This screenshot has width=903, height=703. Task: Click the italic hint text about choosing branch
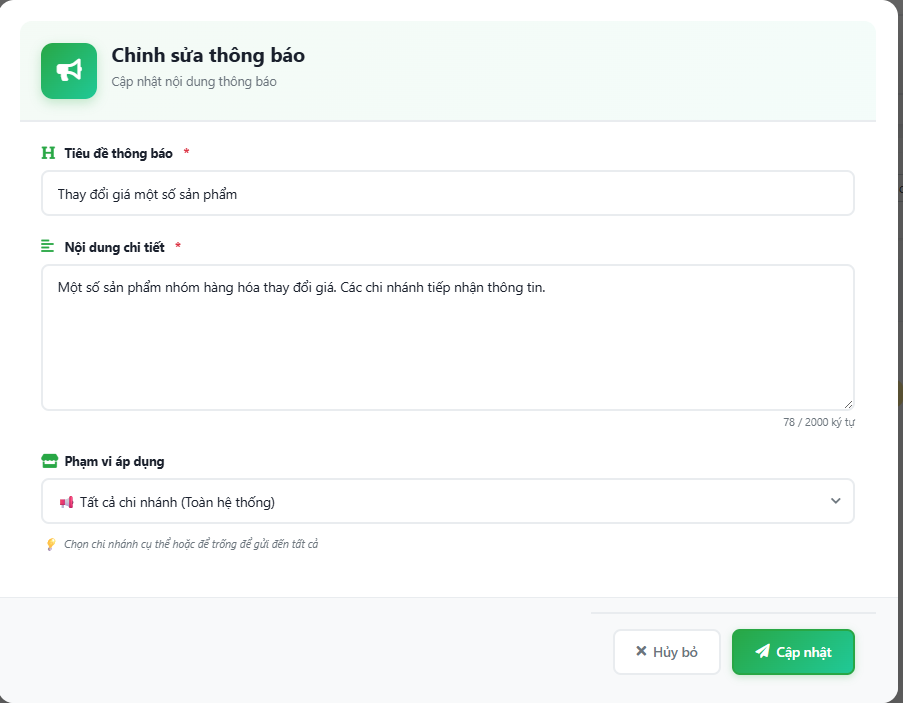pos(190,544)
